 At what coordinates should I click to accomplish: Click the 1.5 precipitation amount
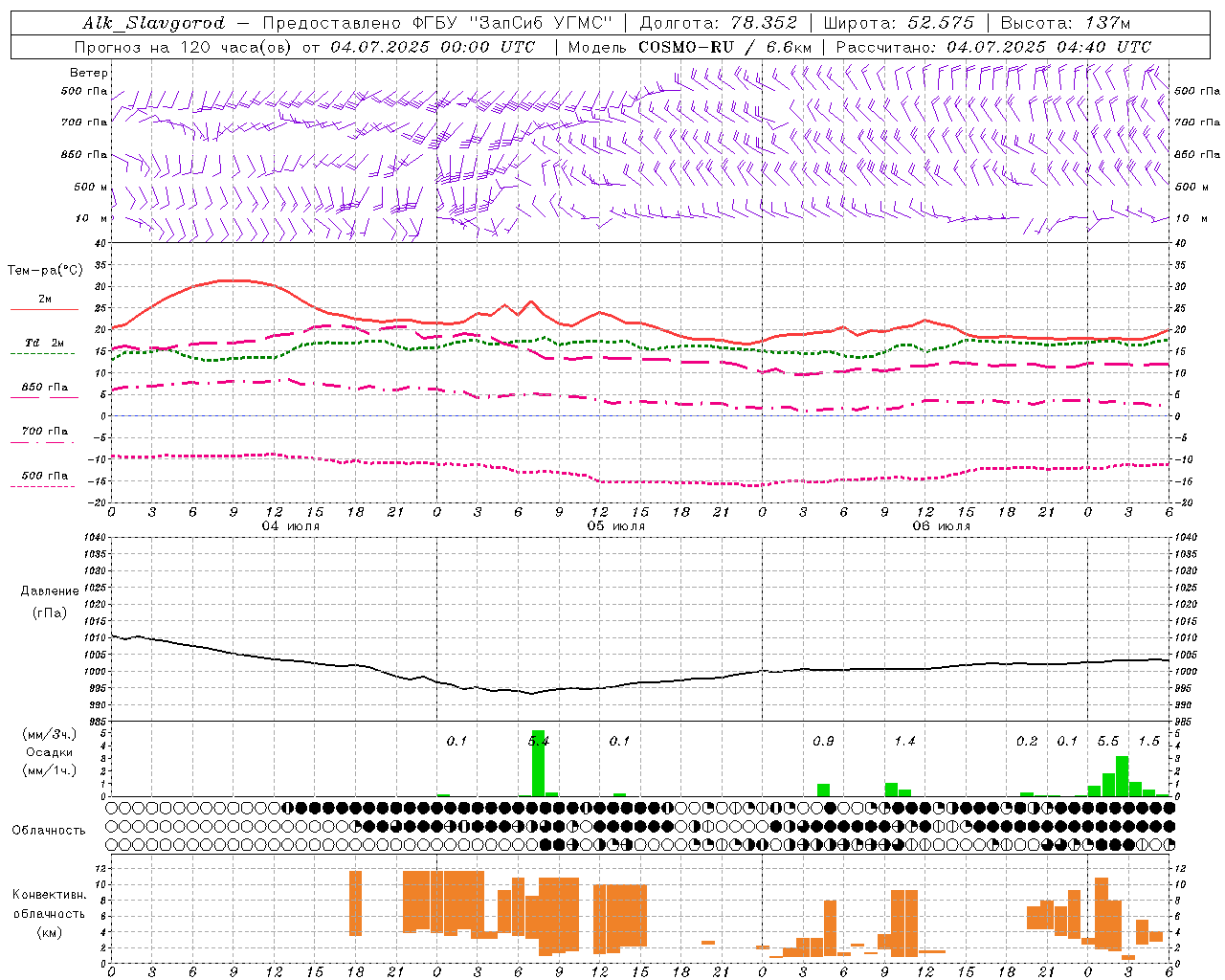point(1148,742)
